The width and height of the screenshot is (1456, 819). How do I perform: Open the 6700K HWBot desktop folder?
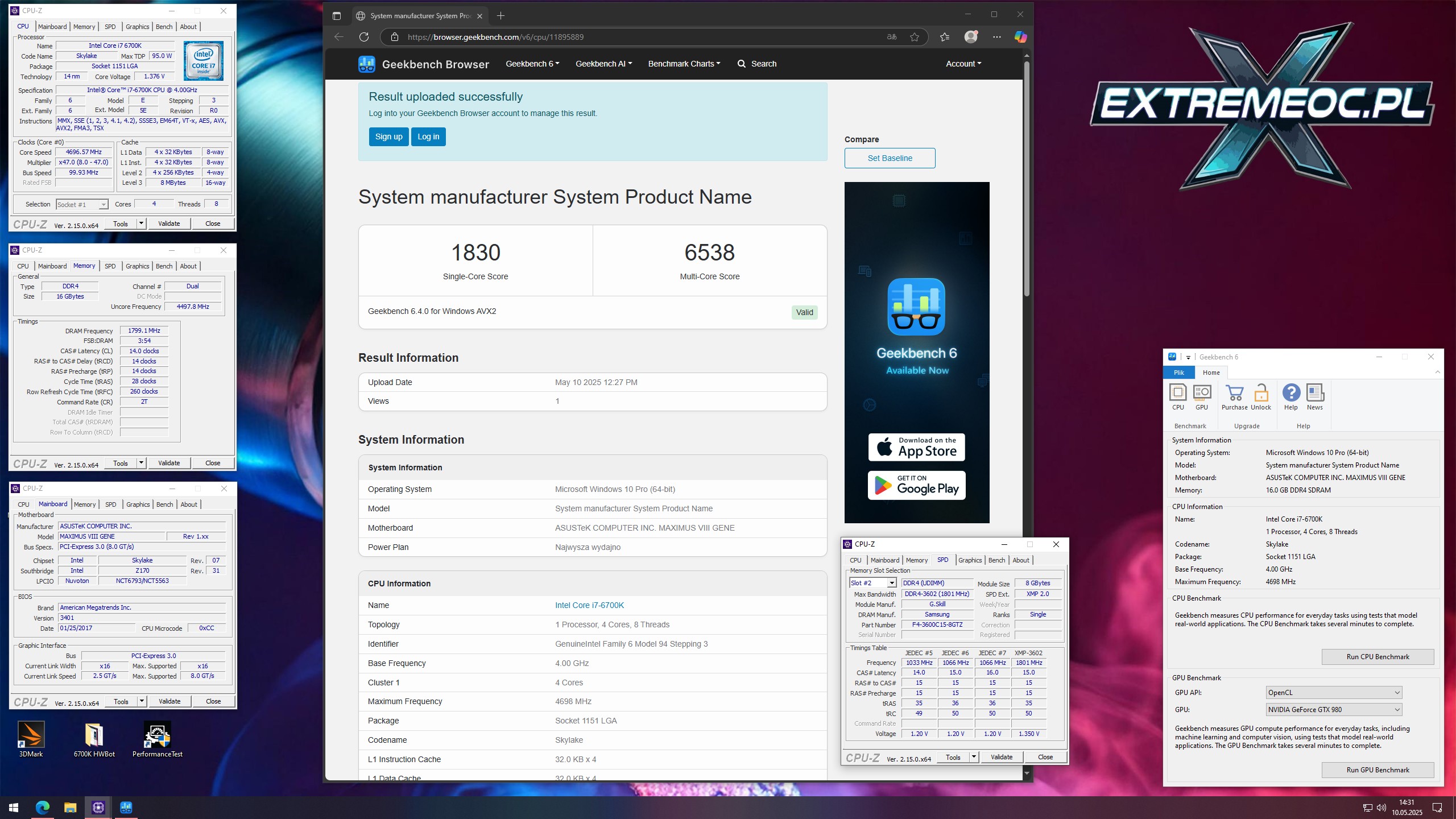point(94,739)
